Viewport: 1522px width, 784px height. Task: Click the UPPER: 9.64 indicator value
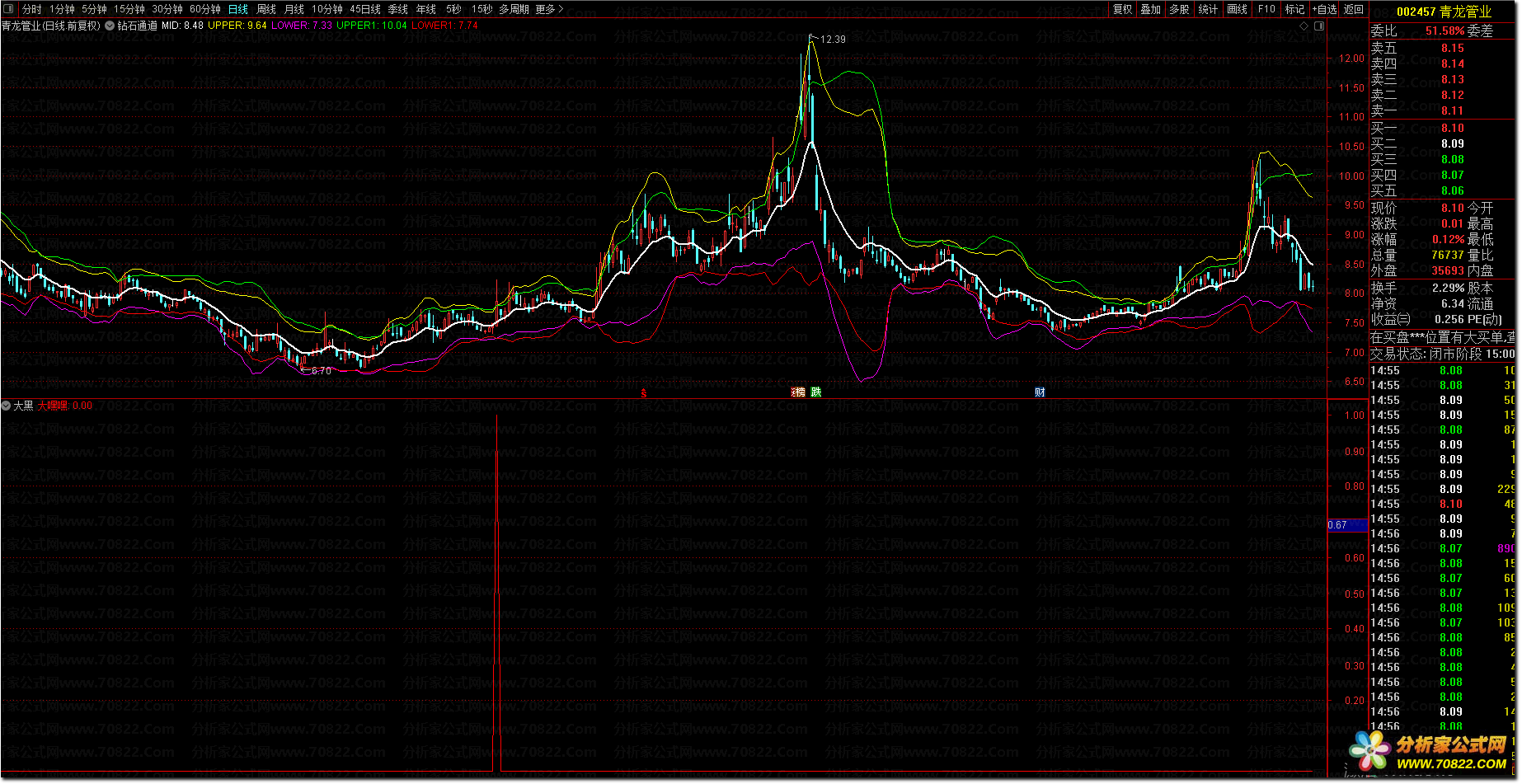coord(237,26)
